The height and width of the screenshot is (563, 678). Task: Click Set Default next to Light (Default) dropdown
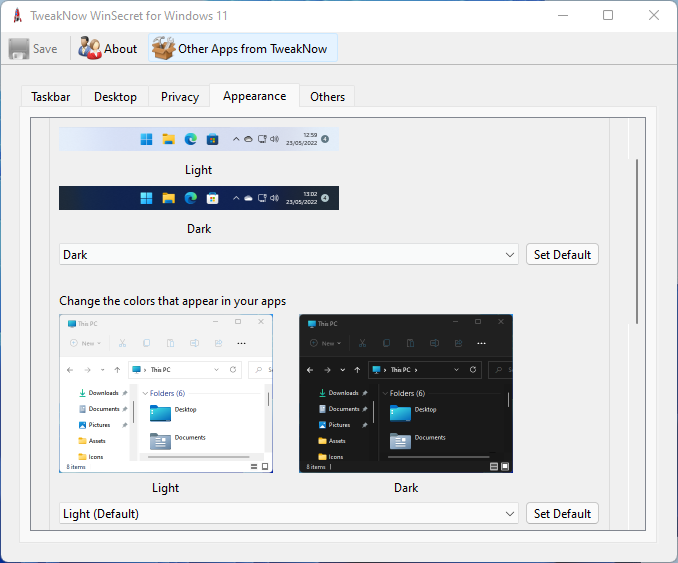point(562,513)
